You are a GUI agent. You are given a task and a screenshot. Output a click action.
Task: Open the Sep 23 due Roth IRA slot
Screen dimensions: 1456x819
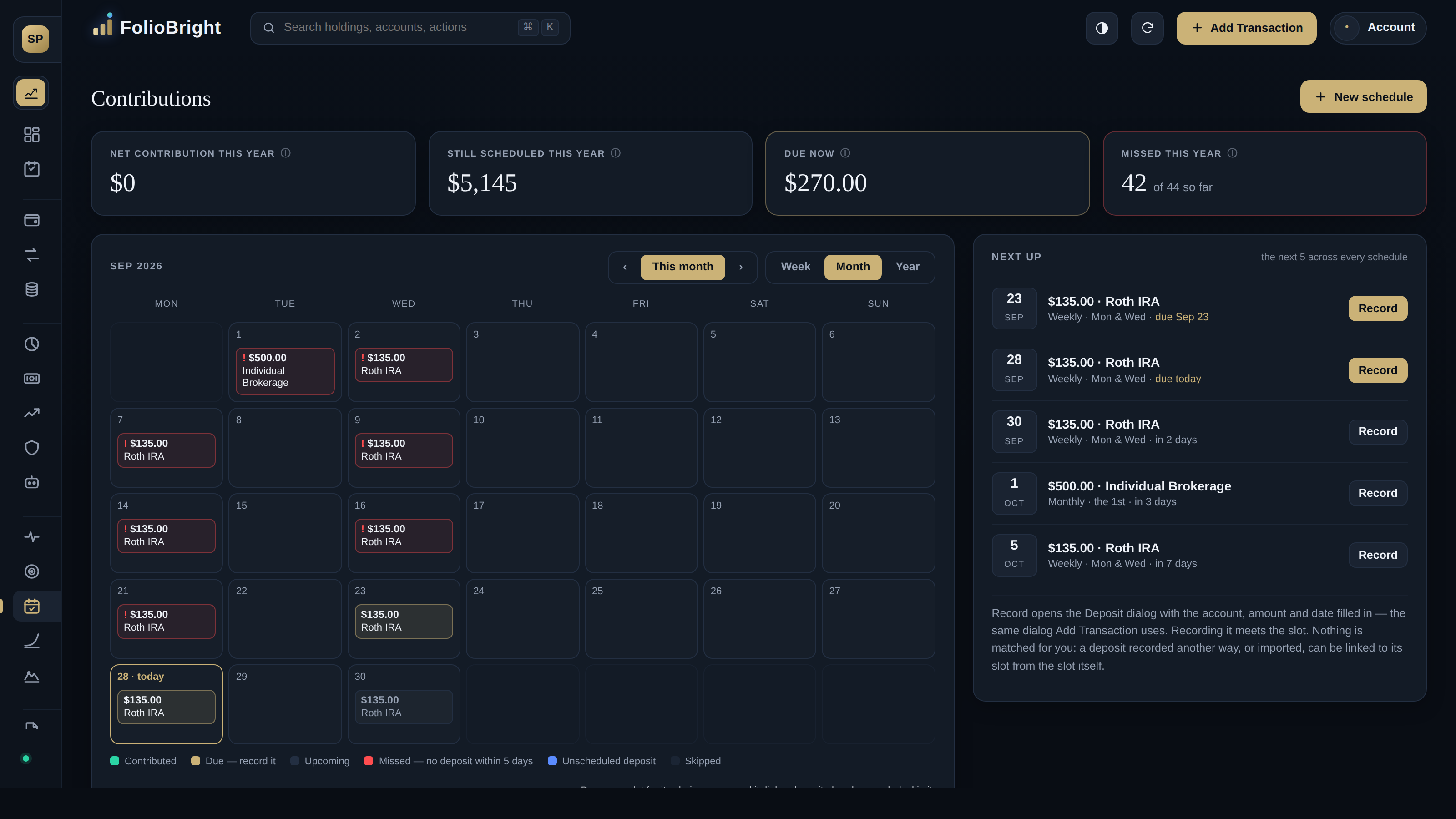coord(404,621)
